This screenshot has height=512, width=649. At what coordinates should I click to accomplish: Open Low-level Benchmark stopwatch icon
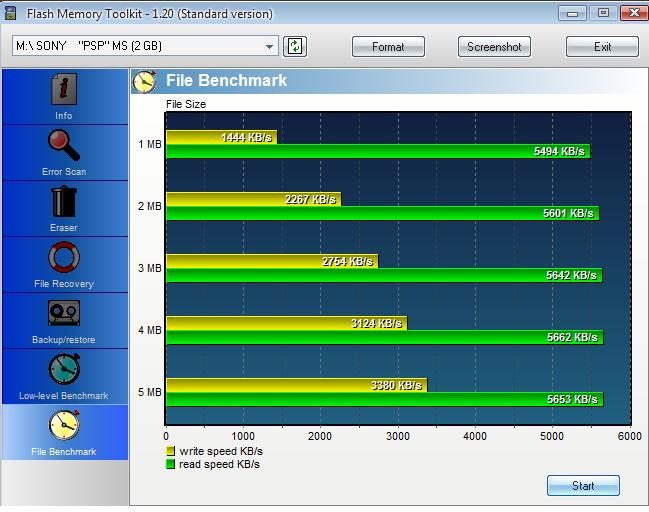click(x=64, y=371)
